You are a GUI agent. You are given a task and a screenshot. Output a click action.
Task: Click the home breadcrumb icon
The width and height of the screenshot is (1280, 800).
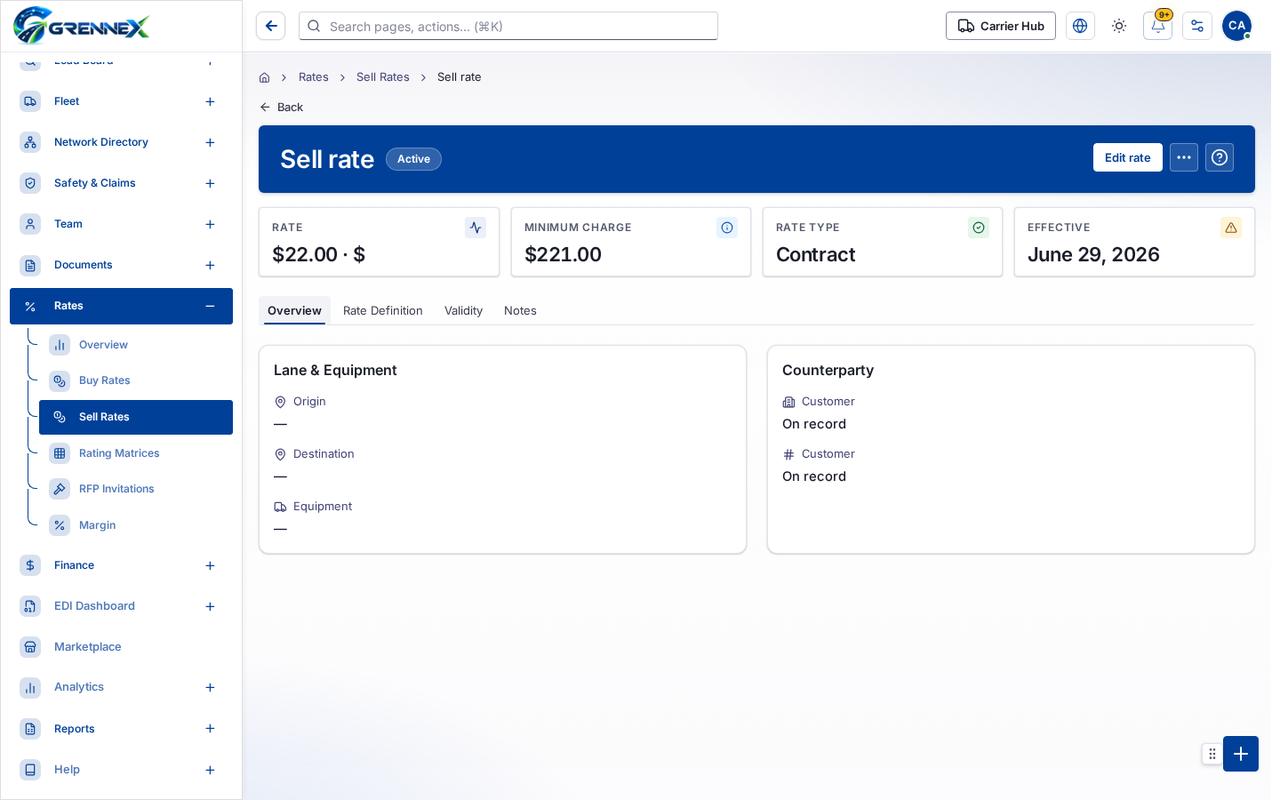(264, 77)
